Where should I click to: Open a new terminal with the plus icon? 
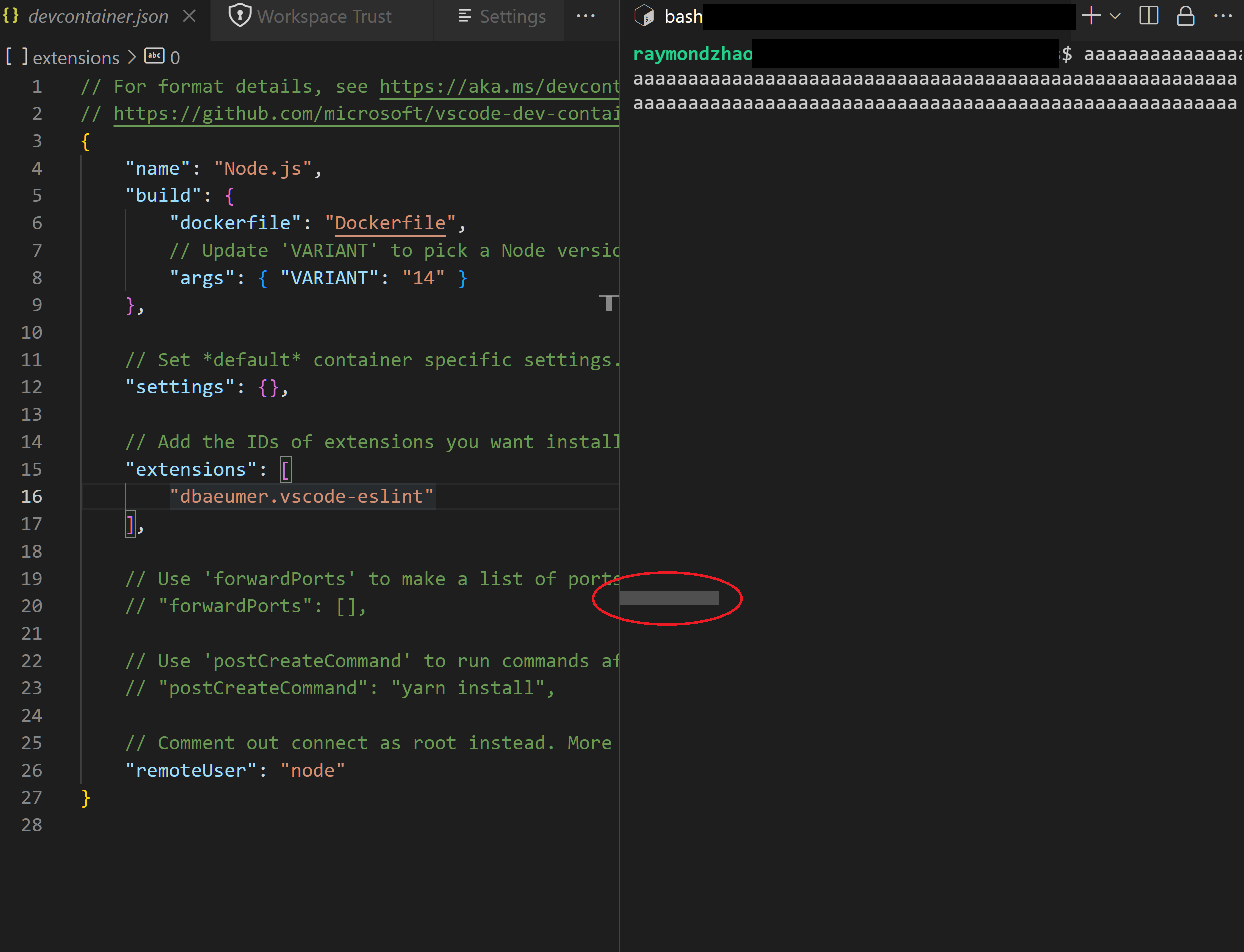[x=1091, y=16]
